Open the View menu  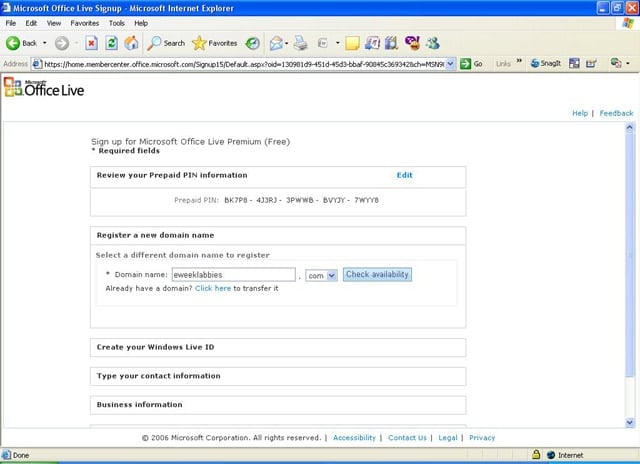[54, 23]
